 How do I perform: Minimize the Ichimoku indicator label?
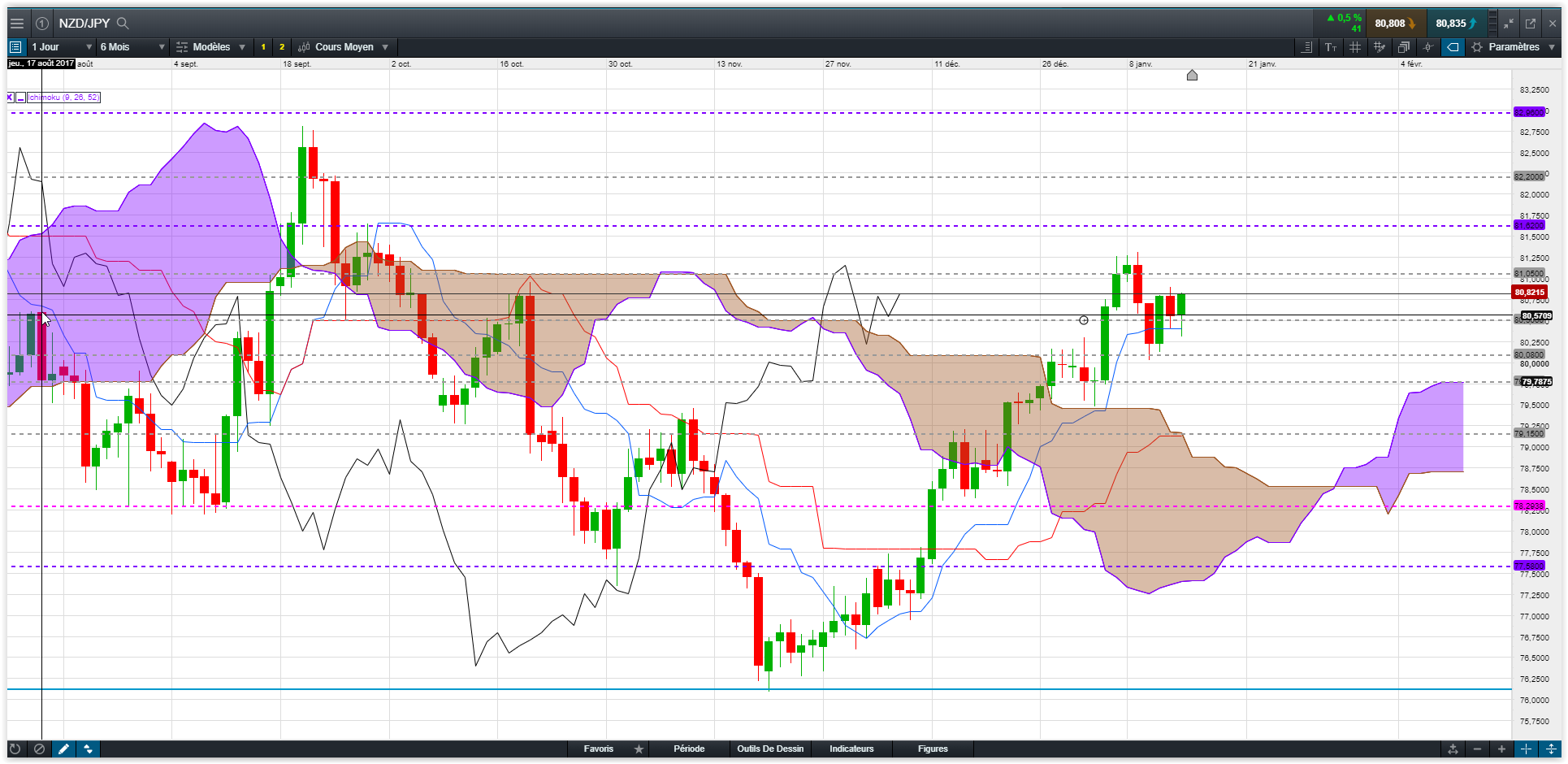coord(20,98)
